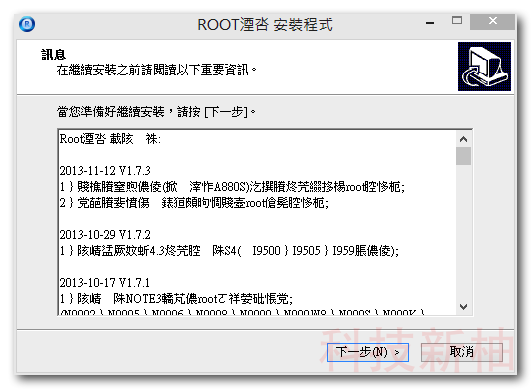The width and height of the screenshot is (531, 389).
Task: Click the blue R application icon in title bar
Action: pos(27,24)
